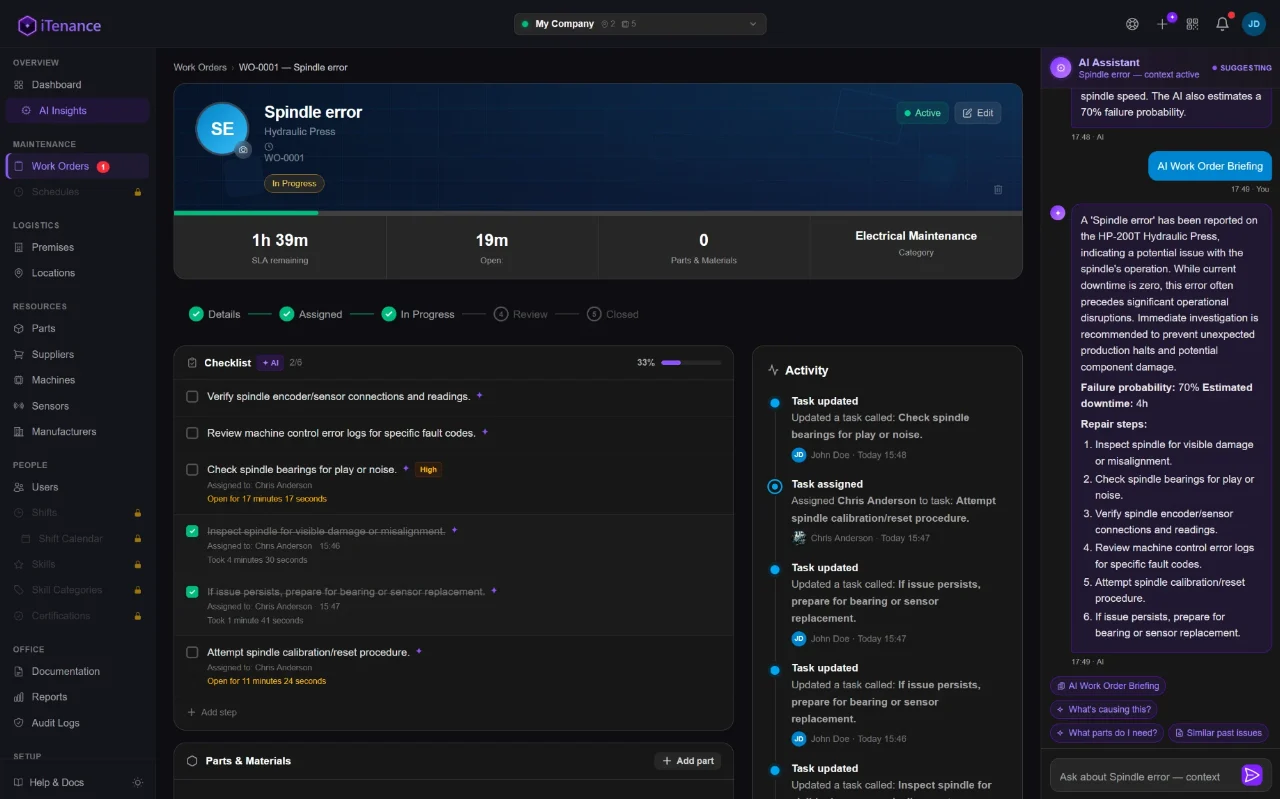Click the camera icon on the SE avatar

243,150
